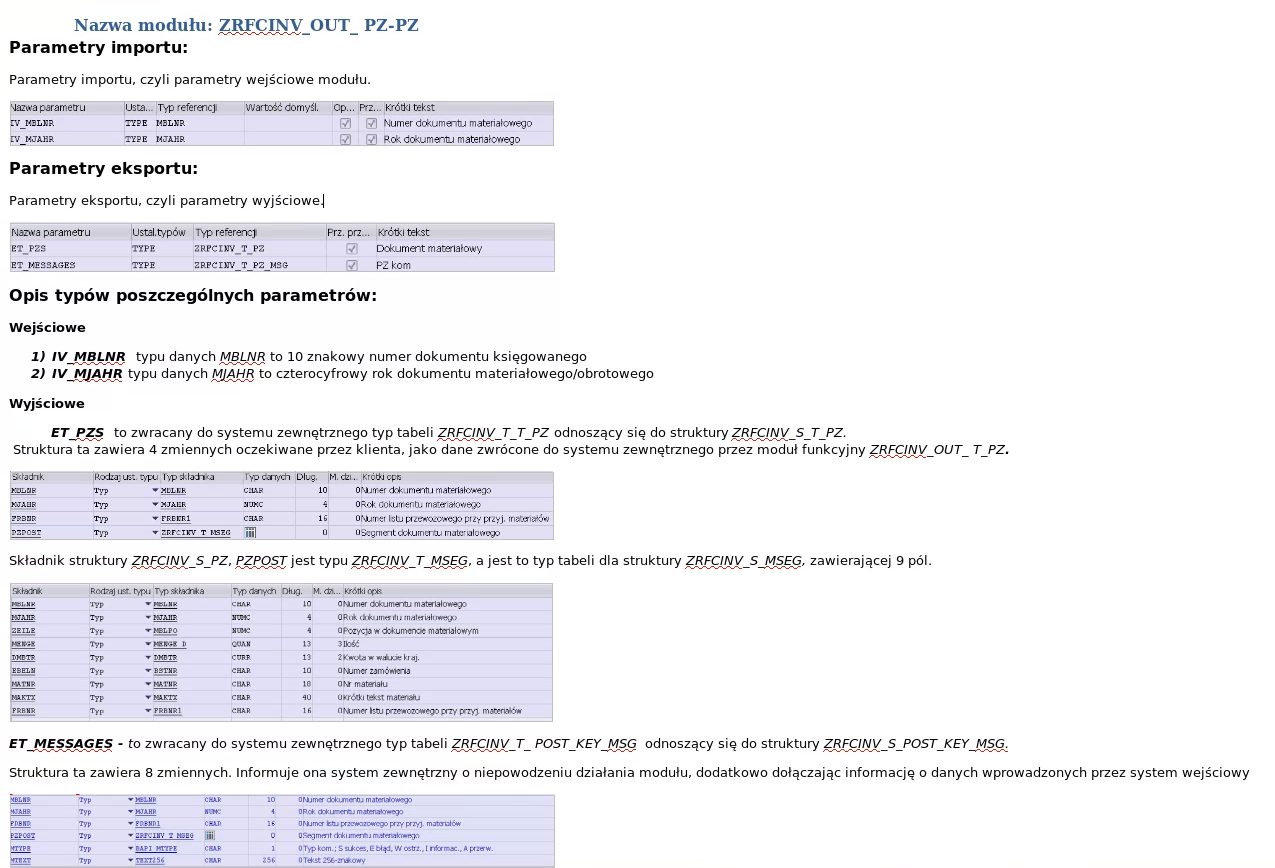
Task: Click the 'Numer zamówienia' description
Action: click(x=376, y=671)
